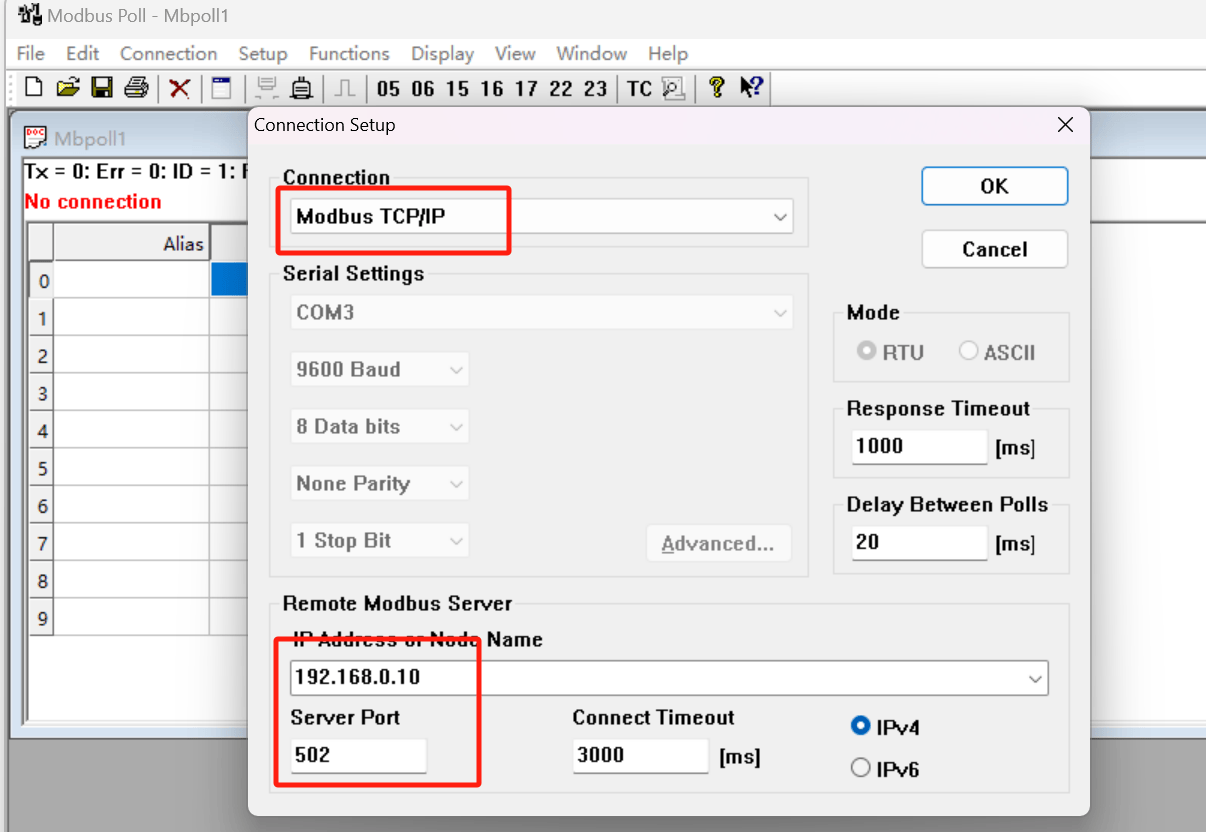The width and height of the screenshot is (1206, 832).
Task: Select the ASCII mode radio button
Action: point(968,351)
